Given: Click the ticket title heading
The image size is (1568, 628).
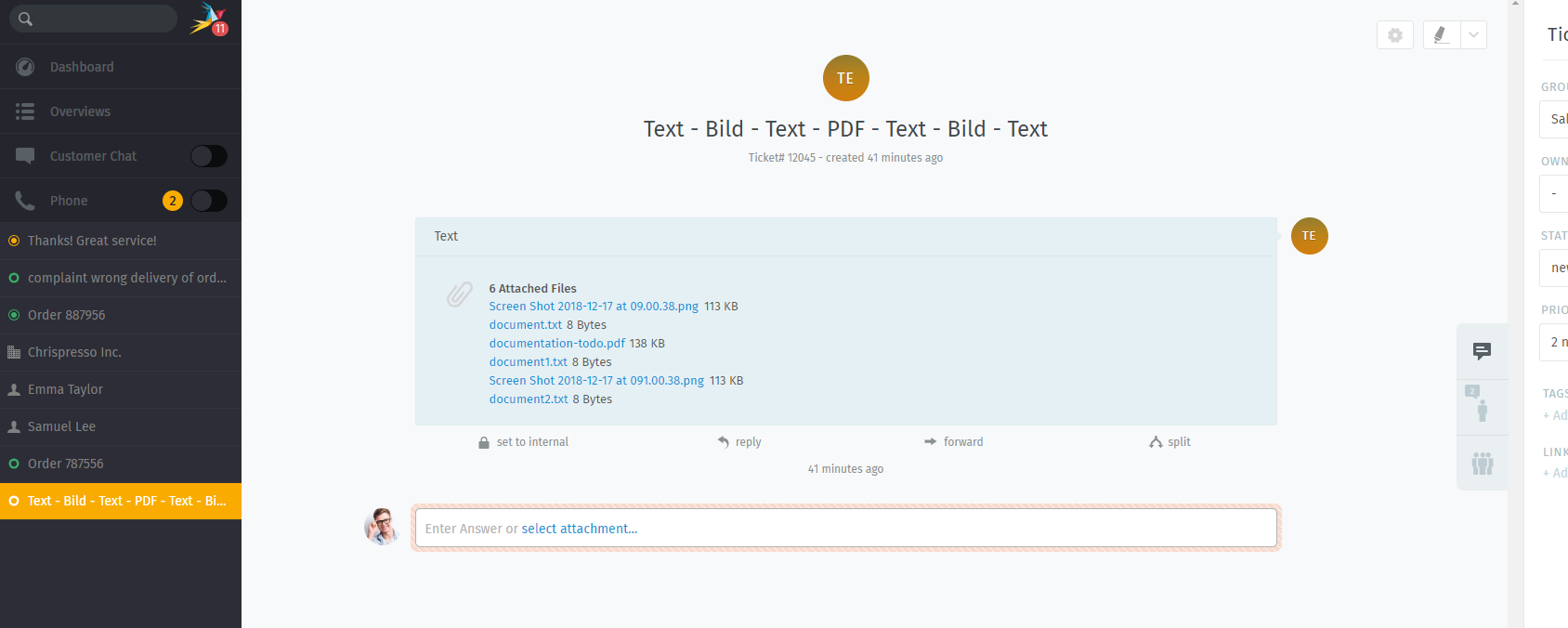Looking at the screenshot, I should pyautogui.click(x=845, y=129).
